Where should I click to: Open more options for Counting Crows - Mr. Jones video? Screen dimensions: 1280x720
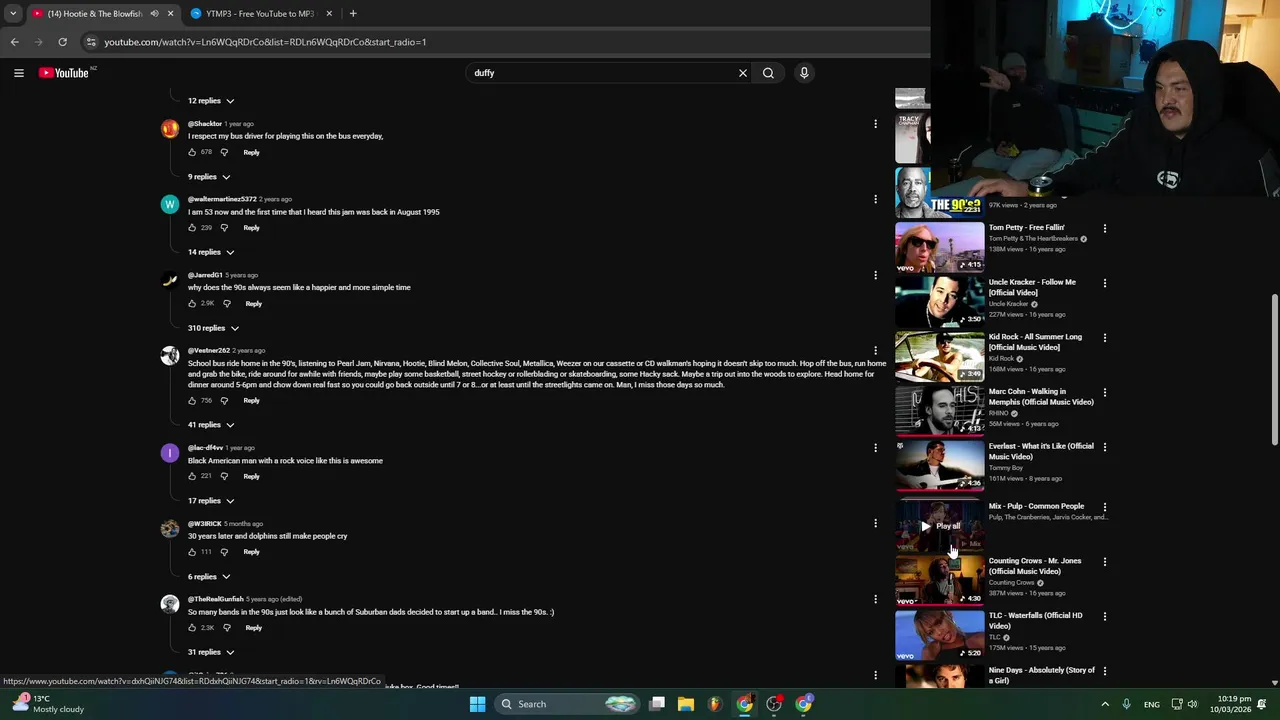click(1105, 562)
